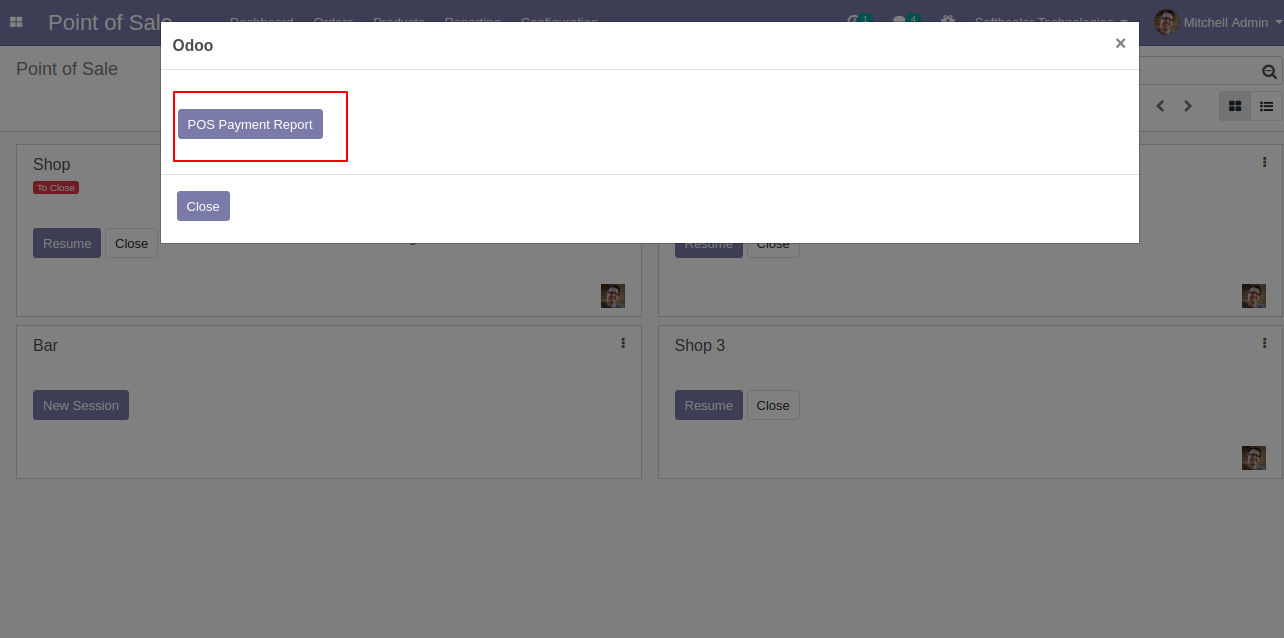1284x638 pixels.
Task: Start a New Session for Bar
Action: (81, 405)
